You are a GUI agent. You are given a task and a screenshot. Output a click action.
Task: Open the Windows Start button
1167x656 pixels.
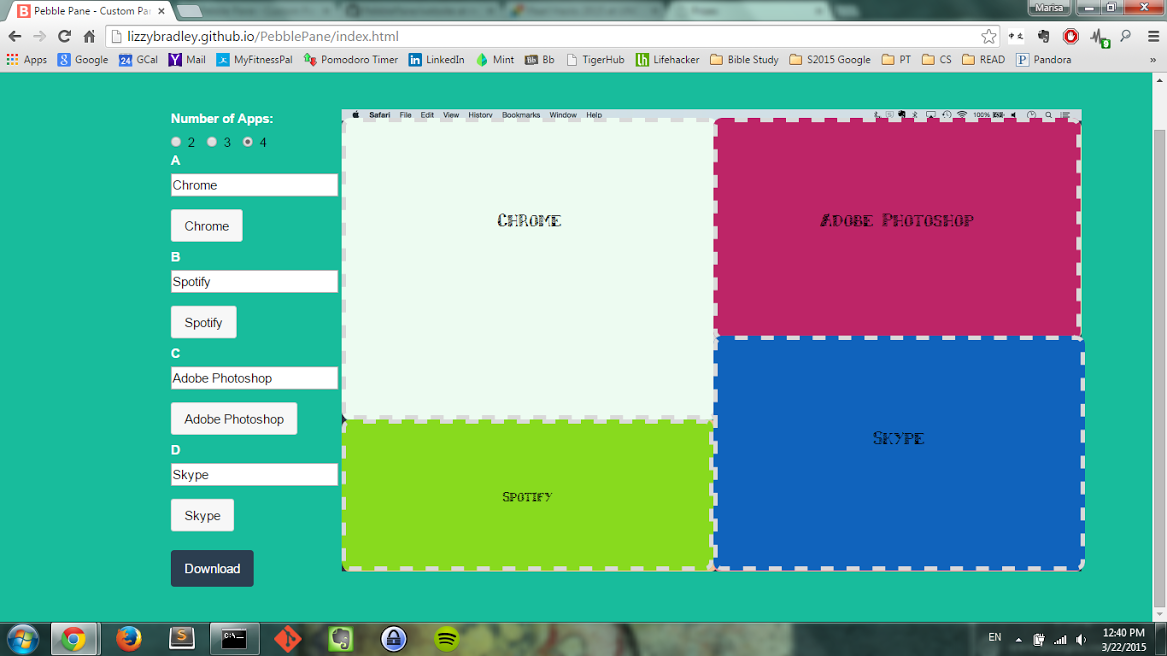click(22, 639)
